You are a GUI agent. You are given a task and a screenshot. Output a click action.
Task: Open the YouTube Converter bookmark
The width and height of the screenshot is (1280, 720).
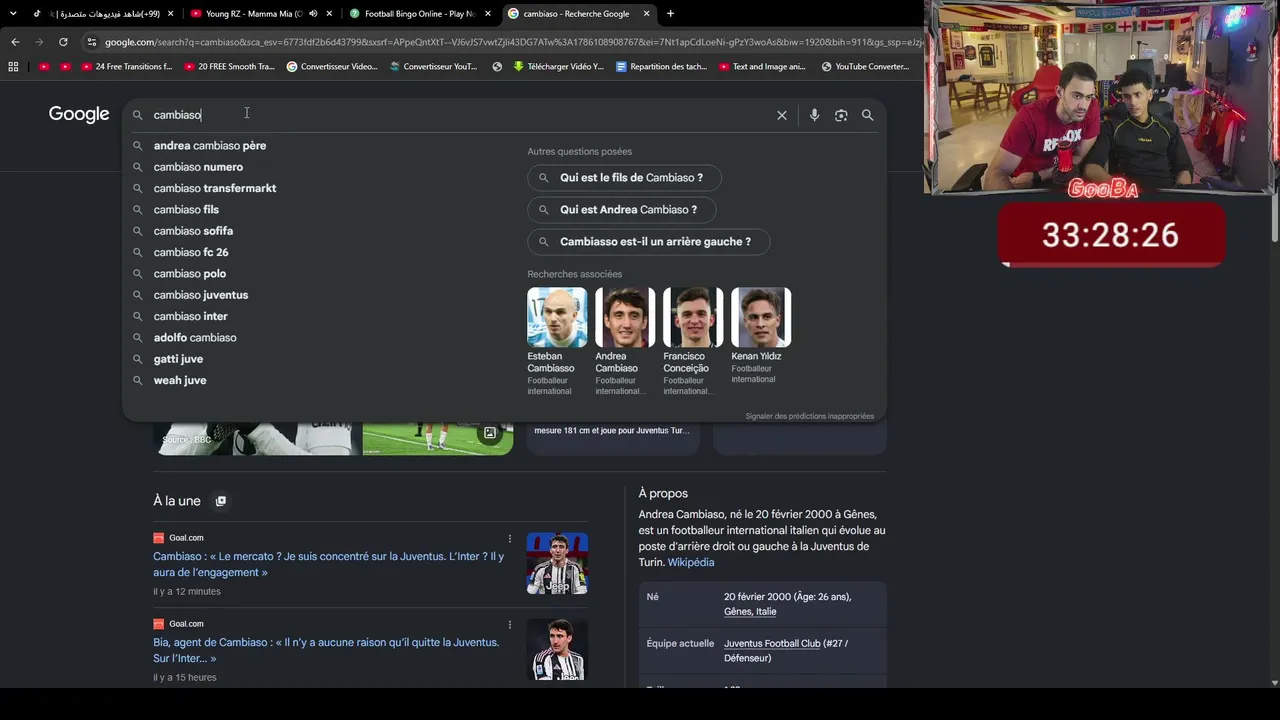(866, 67)
